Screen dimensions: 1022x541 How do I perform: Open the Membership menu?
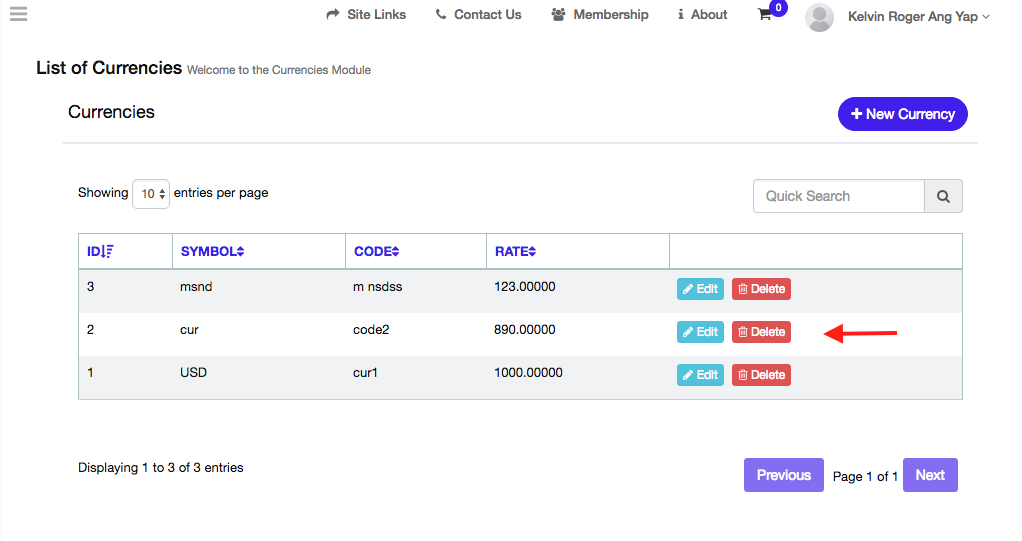pyautogui.click(x=600, y=15)
